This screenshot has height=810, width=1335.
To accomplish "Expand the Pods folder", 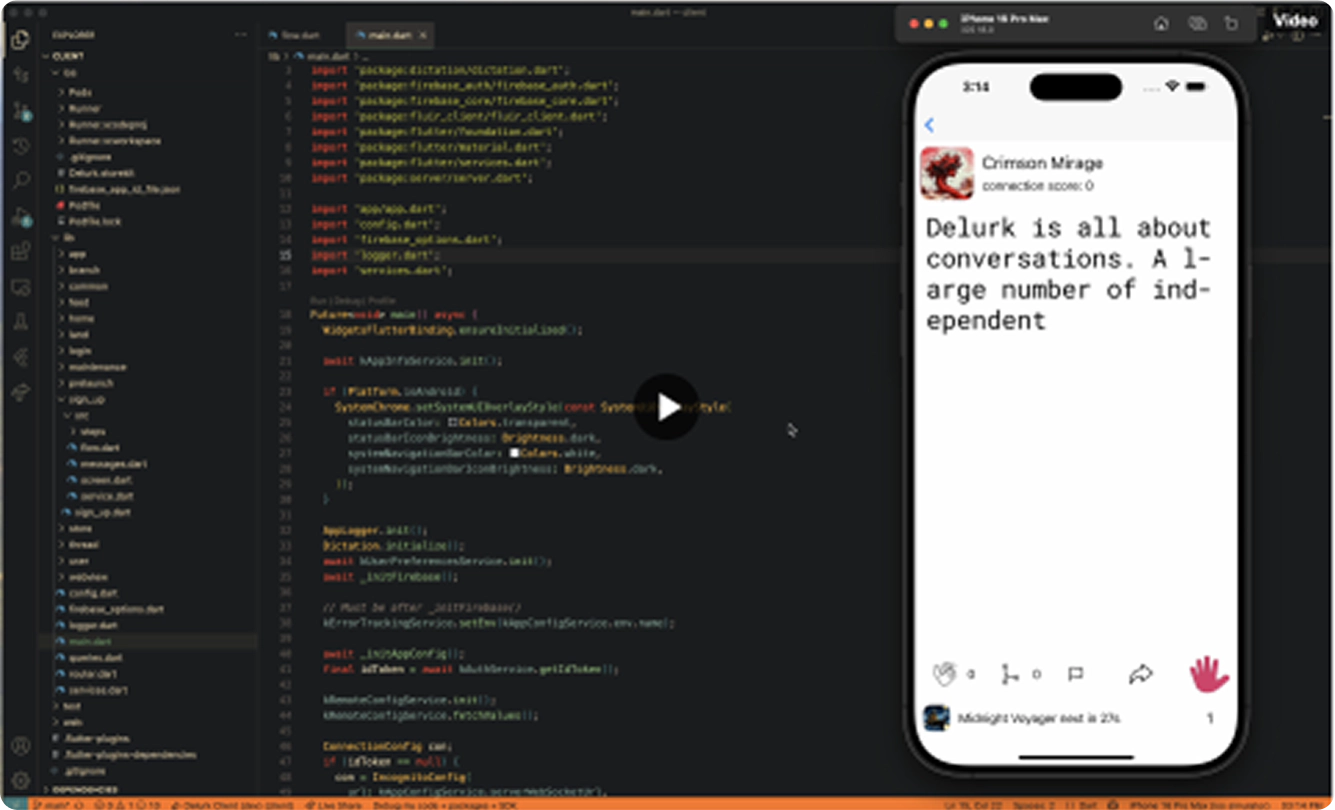I will pos(81,92).
